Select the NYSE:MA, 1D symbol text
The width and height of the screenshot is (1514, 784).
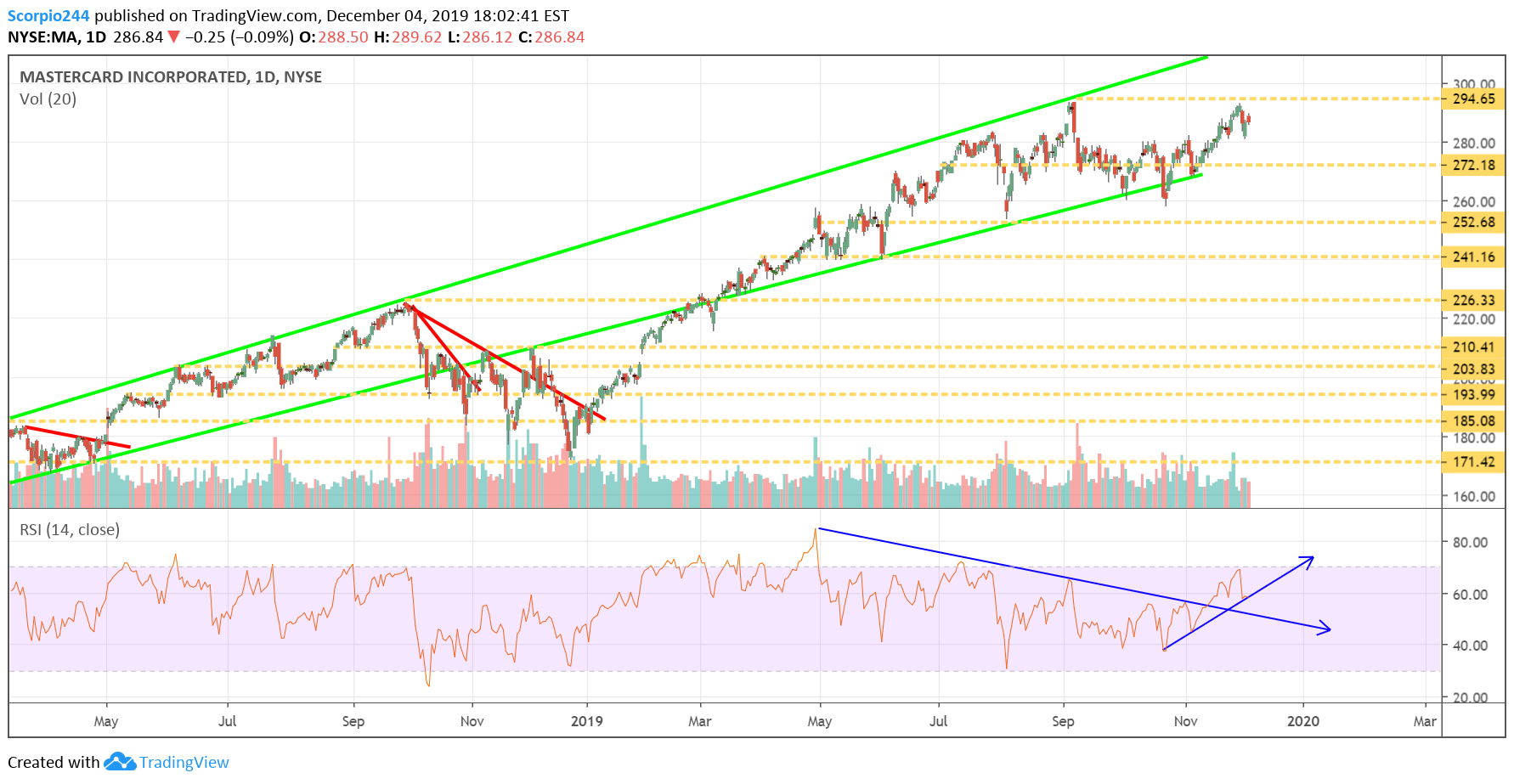[x=57, y=37]
